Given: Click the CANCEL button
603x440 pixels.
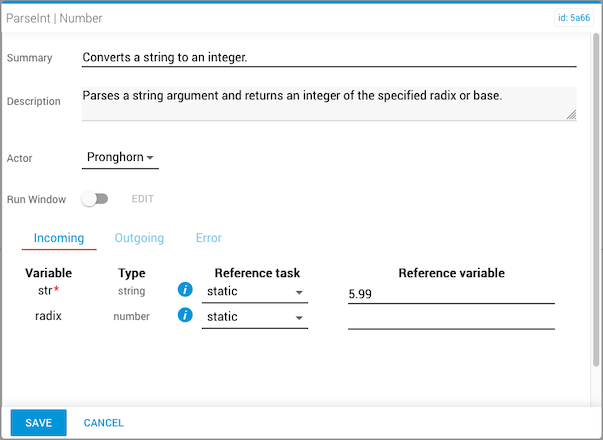Looking at the screenshot, I should coord(104,423).
